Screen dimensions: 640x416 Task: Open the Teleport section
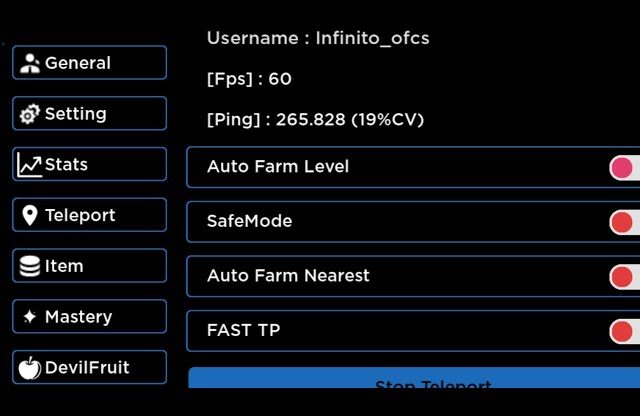[89, 215]
